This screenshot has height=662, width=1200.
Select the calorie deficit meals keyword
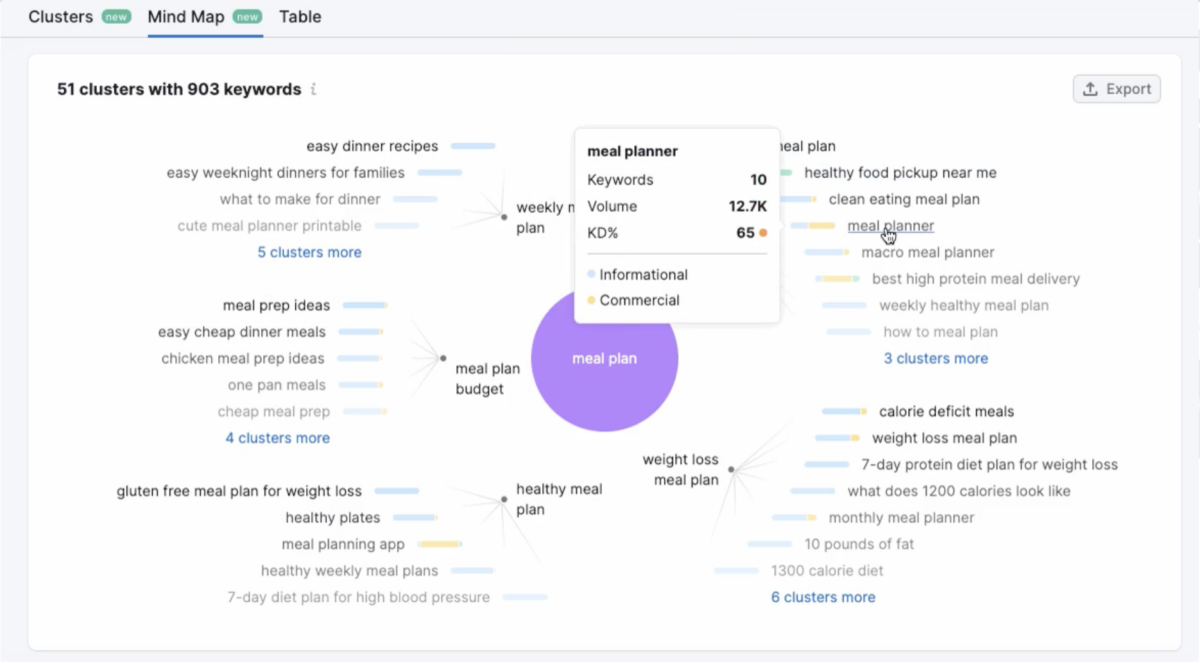(946, 411)
